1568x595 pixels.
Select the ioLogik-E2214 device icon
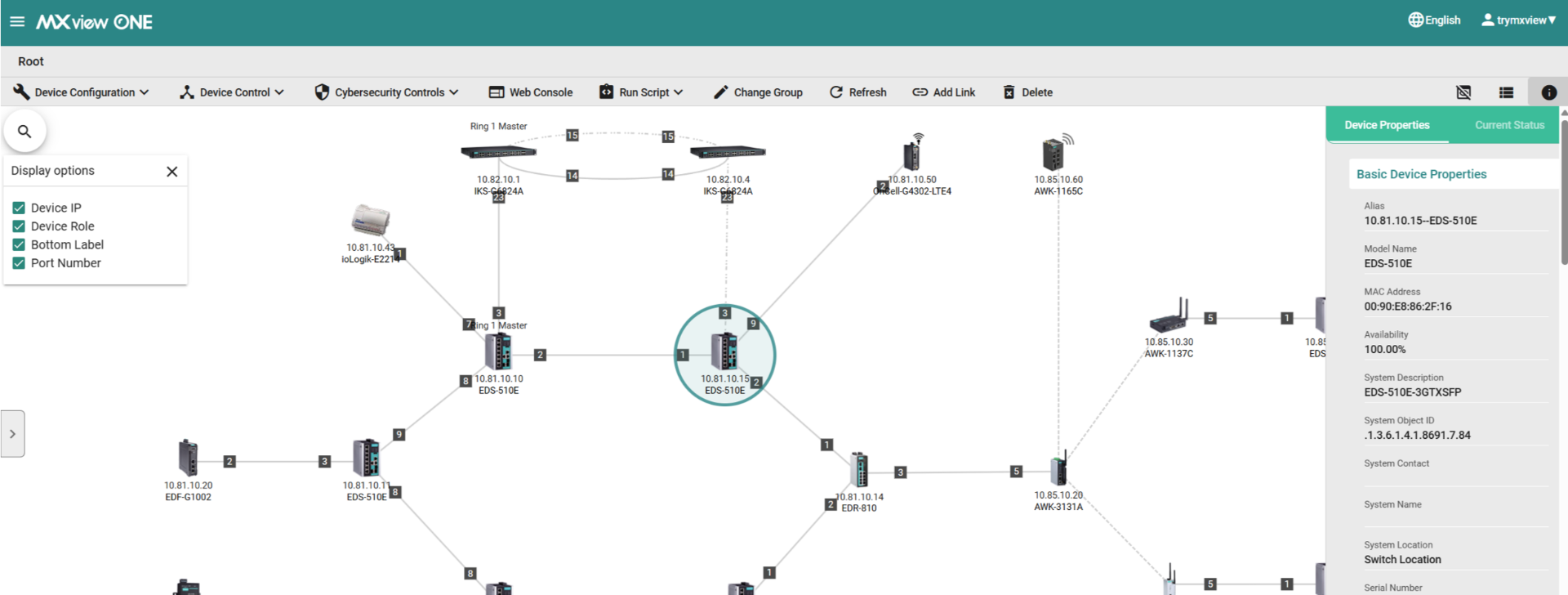370,220
